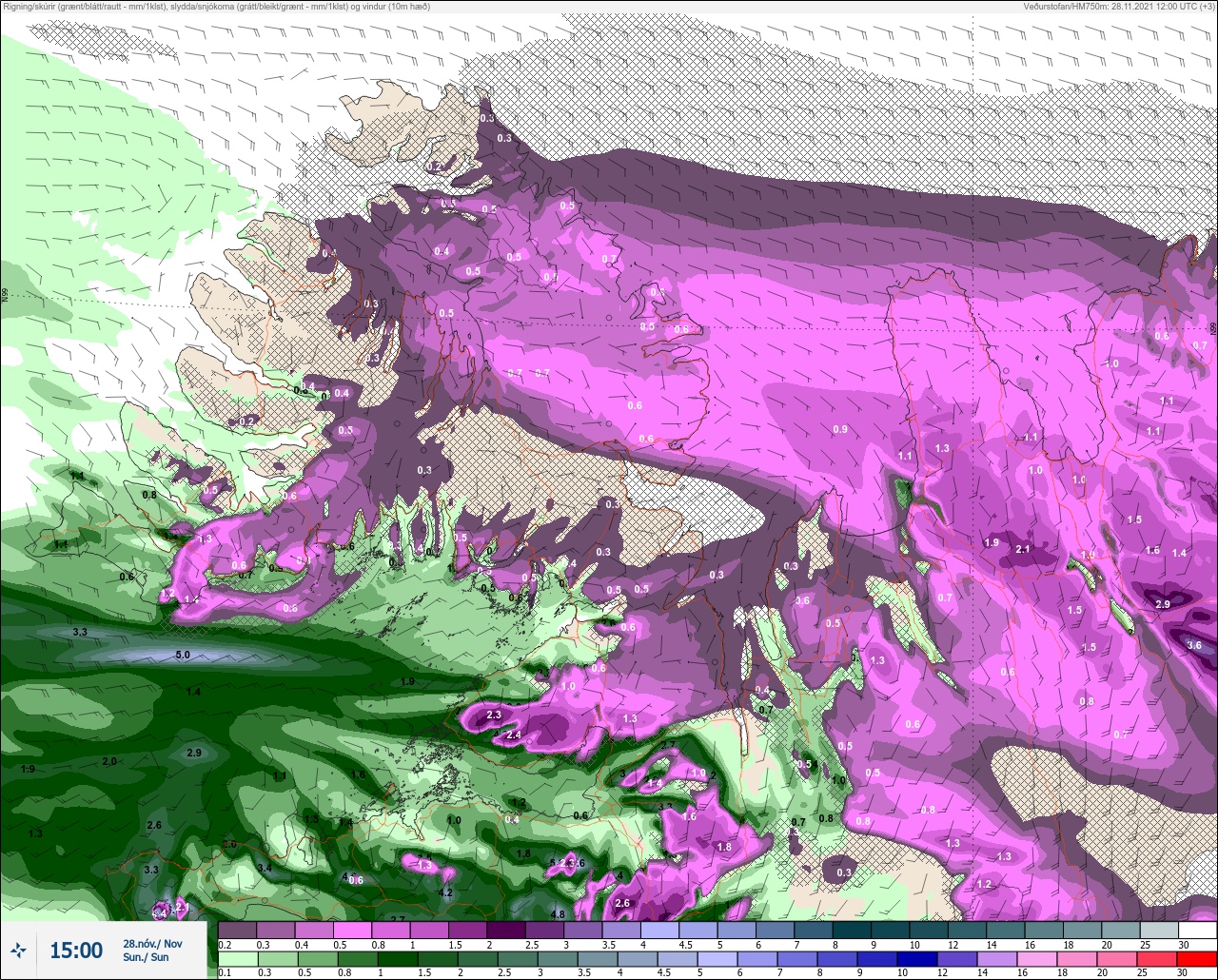
Task: Click the red lower legend swatch after 30
Action: [x=1198, y=959]
